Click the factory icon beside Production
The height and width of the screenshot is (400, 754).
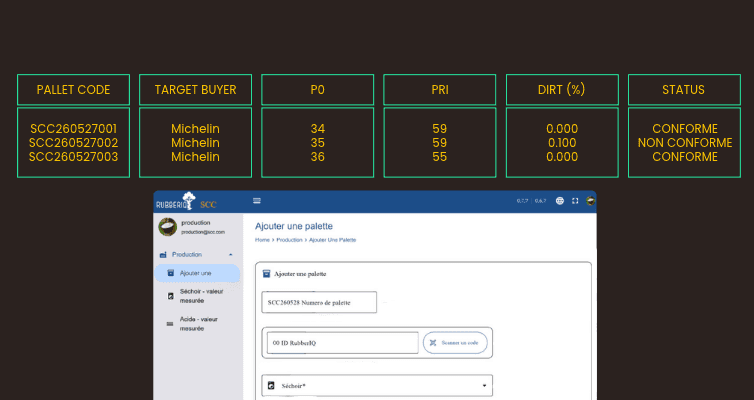(x=163, y=255)
